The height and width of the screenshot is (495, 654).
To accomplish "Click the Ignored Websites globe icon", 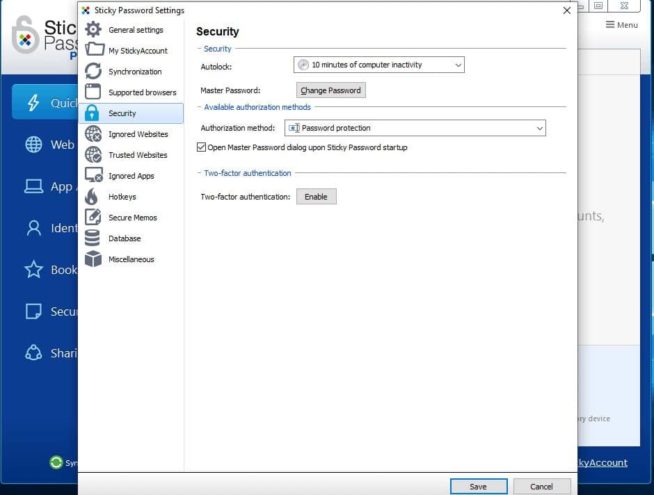I will click(x=93, y=134).
